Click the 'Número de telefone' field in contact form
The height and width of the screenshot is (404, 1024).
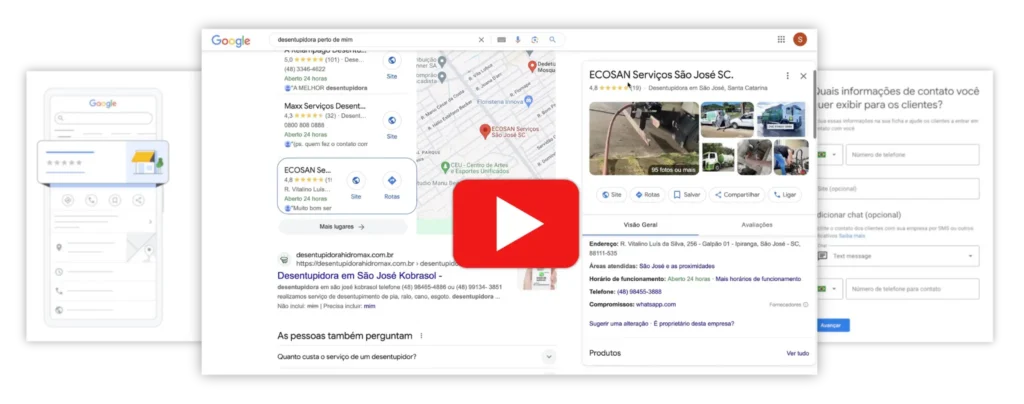click(x=912, y=155)
